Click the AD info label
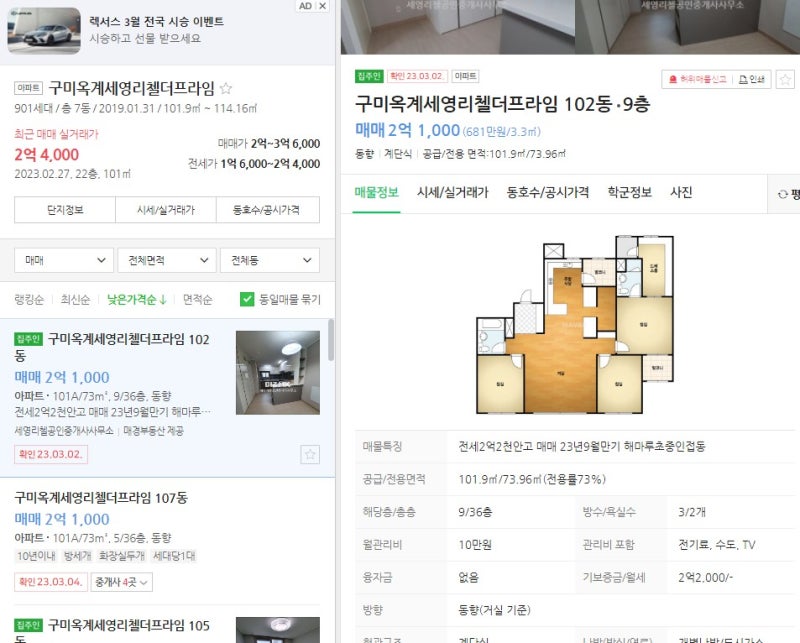Screen dimensions: 800x643 [x=305, y=6]
